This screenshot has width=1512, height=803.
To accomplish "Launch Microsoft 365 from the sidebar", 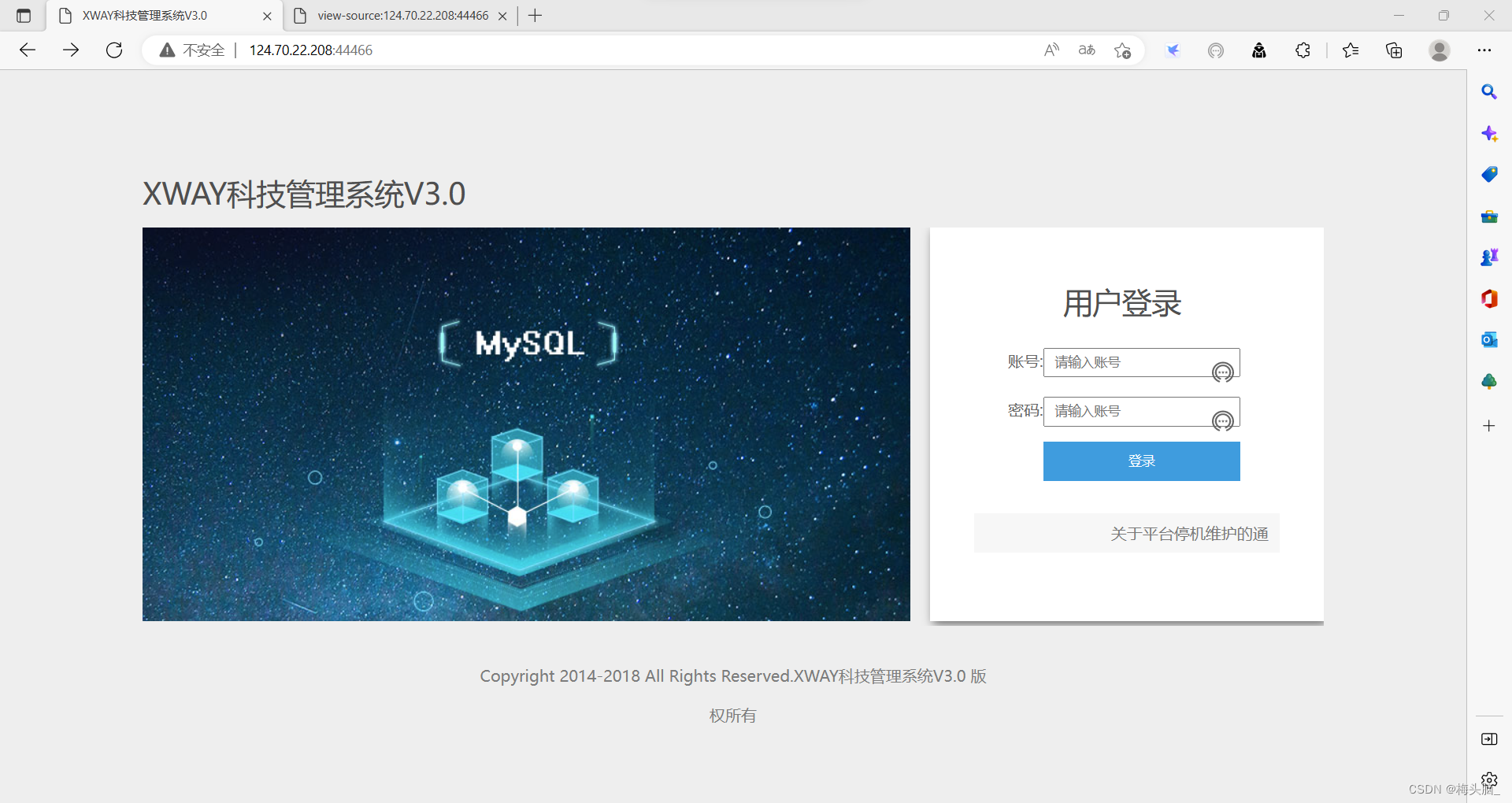I will 1488,298.
